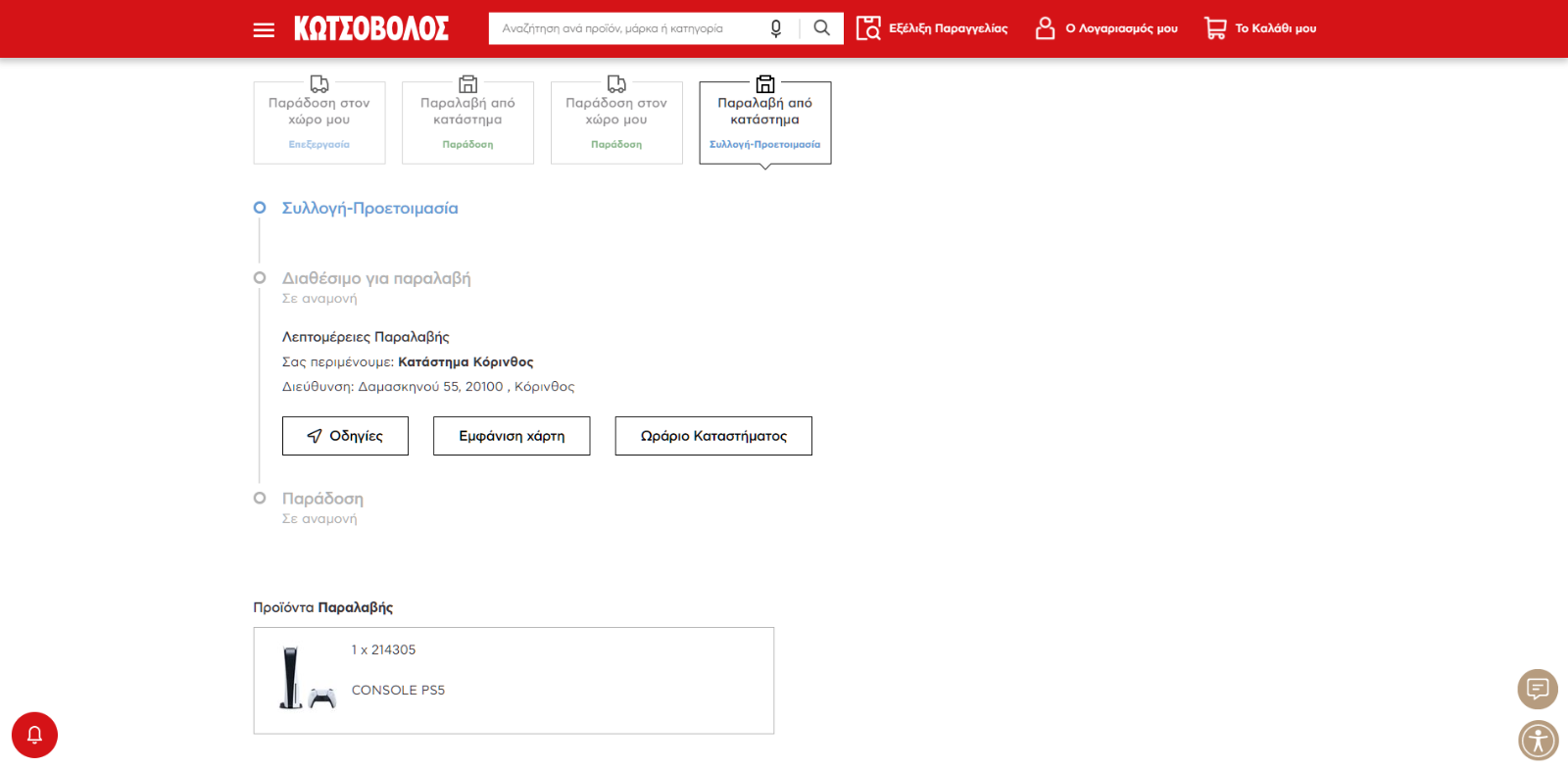Click the magnifier search icon

click(x=821, y=28)
